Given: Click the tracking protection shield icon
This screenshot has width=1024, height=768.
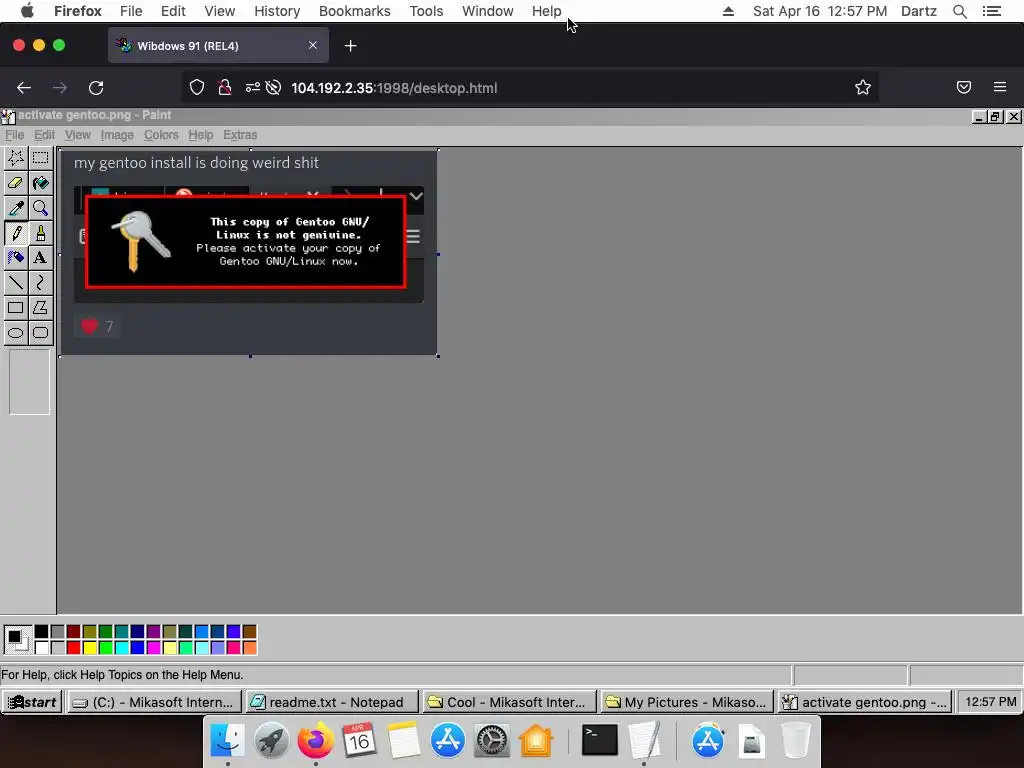Looking at the screenshot, I should click(197, 88).
